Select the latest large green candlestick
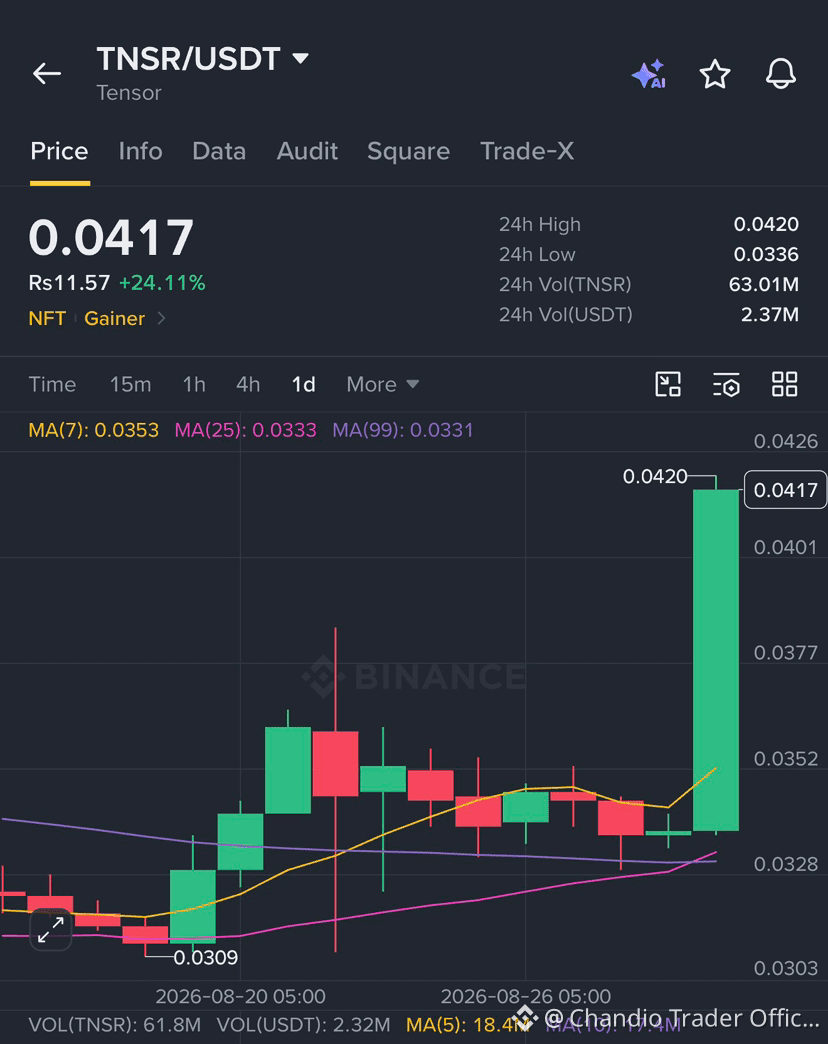This screenshot has height=1044, width=828. tap(716, 660)
